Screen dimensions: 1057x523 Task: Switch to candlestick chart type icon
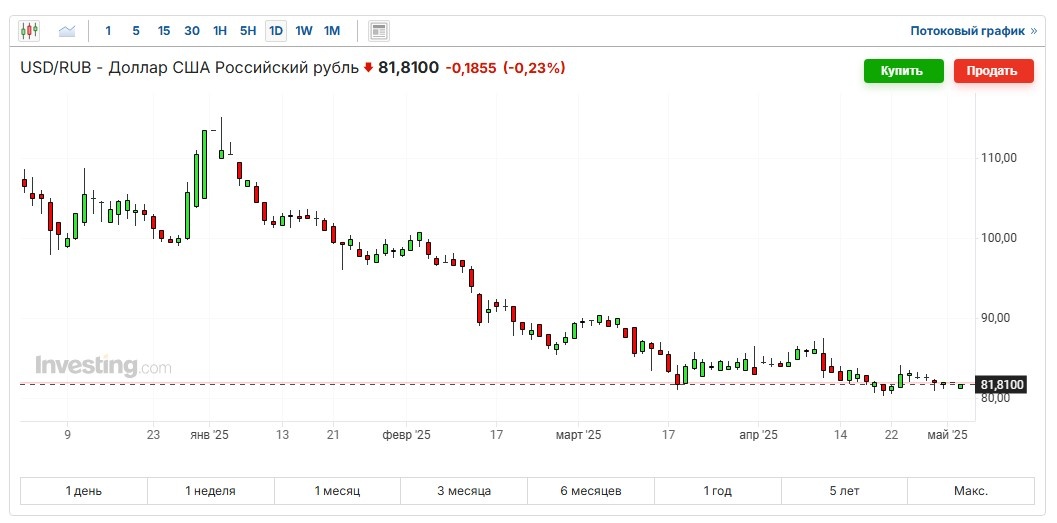[x=29, y=31]
